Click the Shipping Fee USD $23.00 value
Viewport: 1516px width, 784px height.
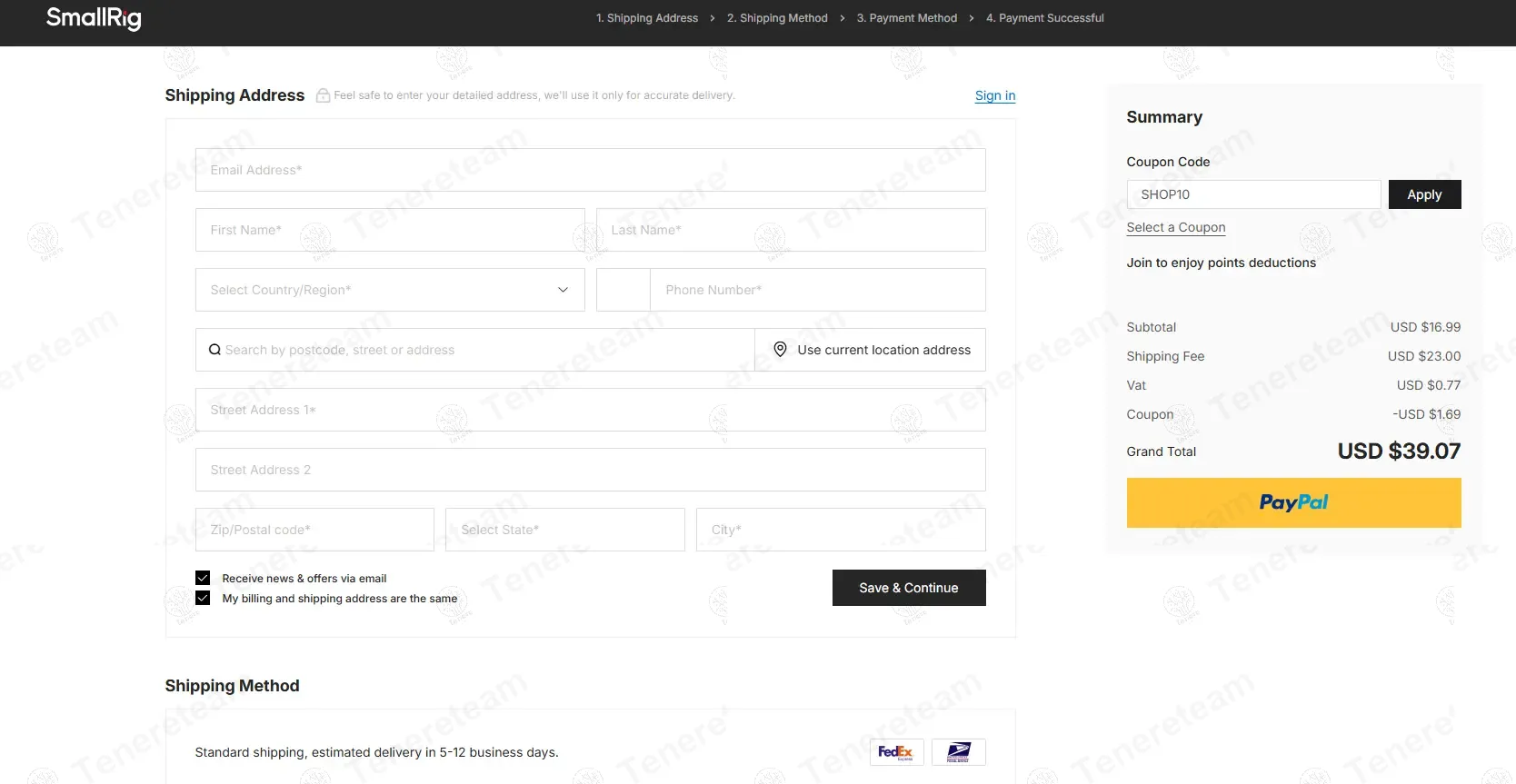[1424, 356]
